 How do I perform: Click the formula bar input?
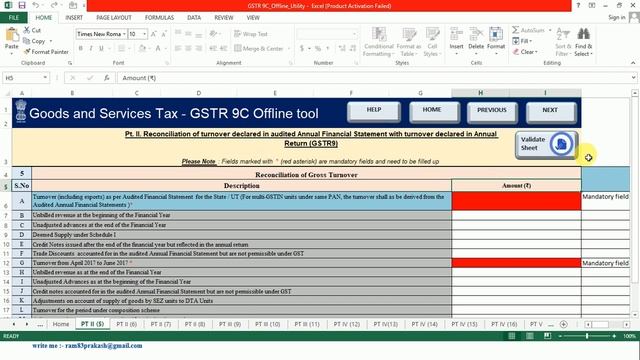[373, 78]
